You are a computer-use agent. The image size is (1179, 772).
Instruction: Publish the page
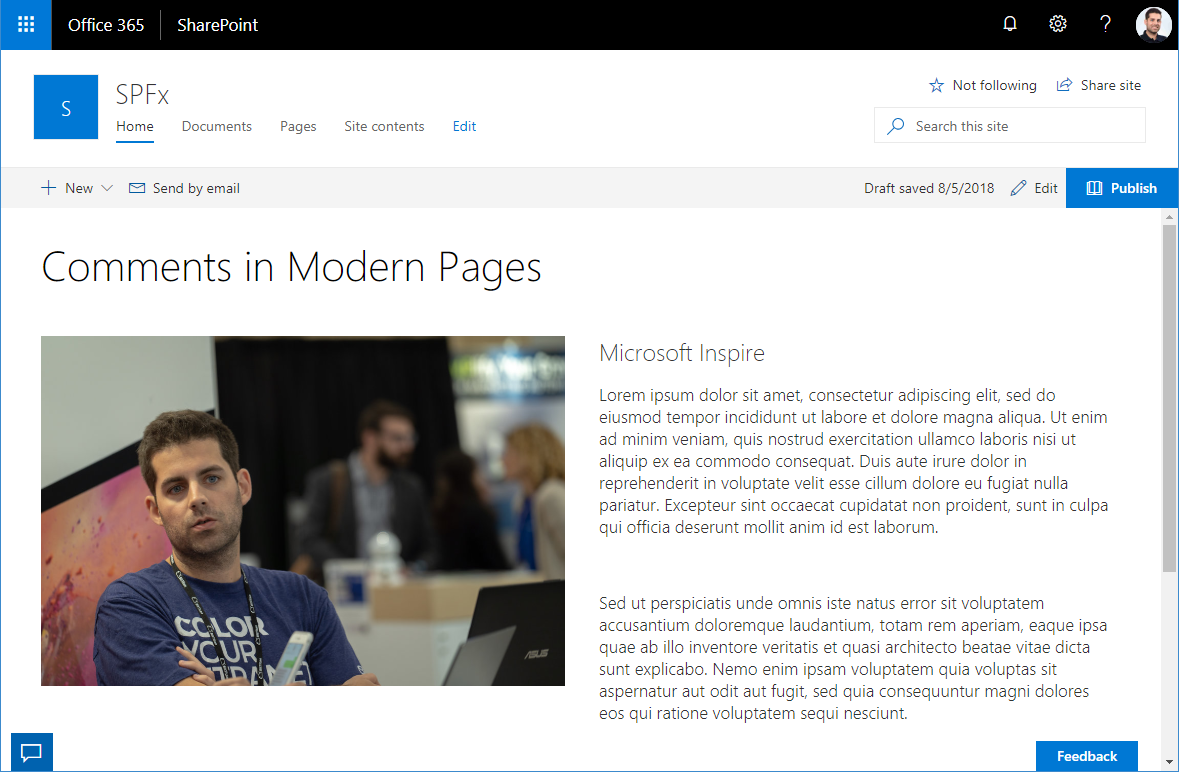point(1121,187)
